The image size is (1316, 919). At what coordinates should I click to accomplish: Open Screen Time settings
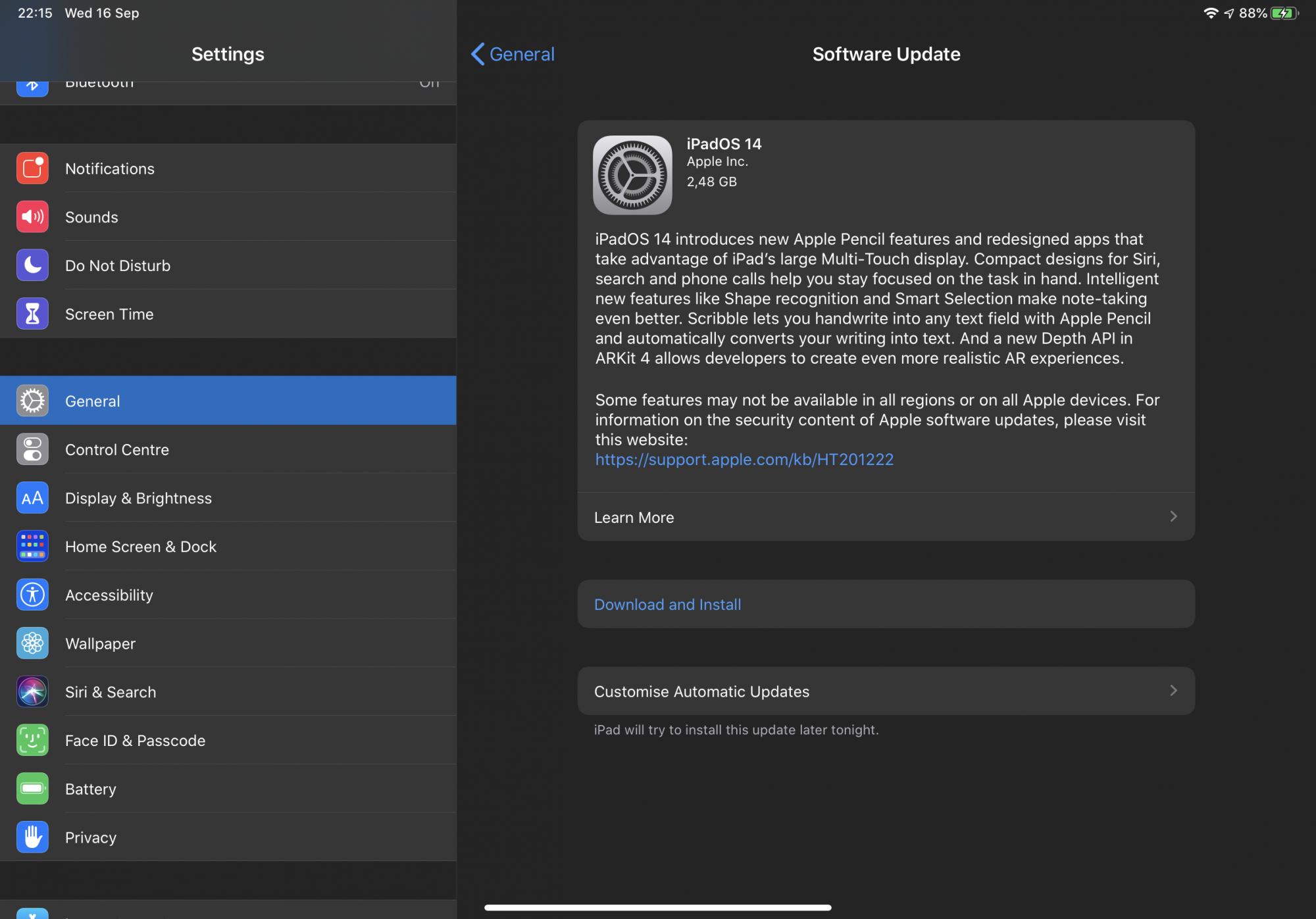tap(228, 314)
